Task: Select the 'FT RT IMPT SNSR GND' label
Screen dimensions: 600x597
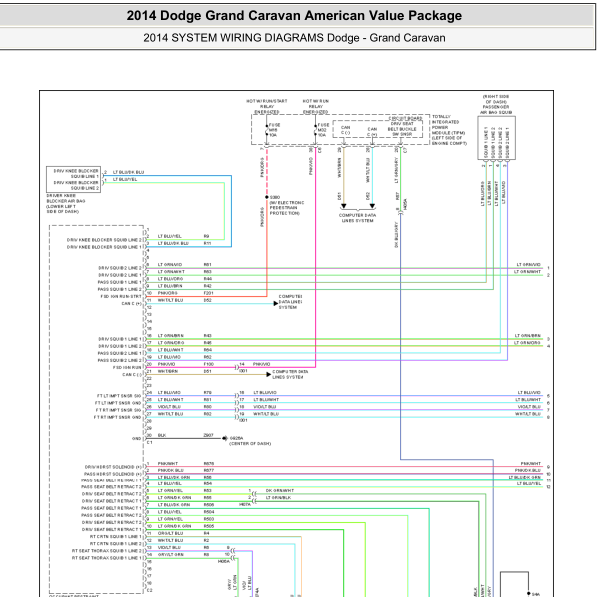Action: click(x=117, y=417)
